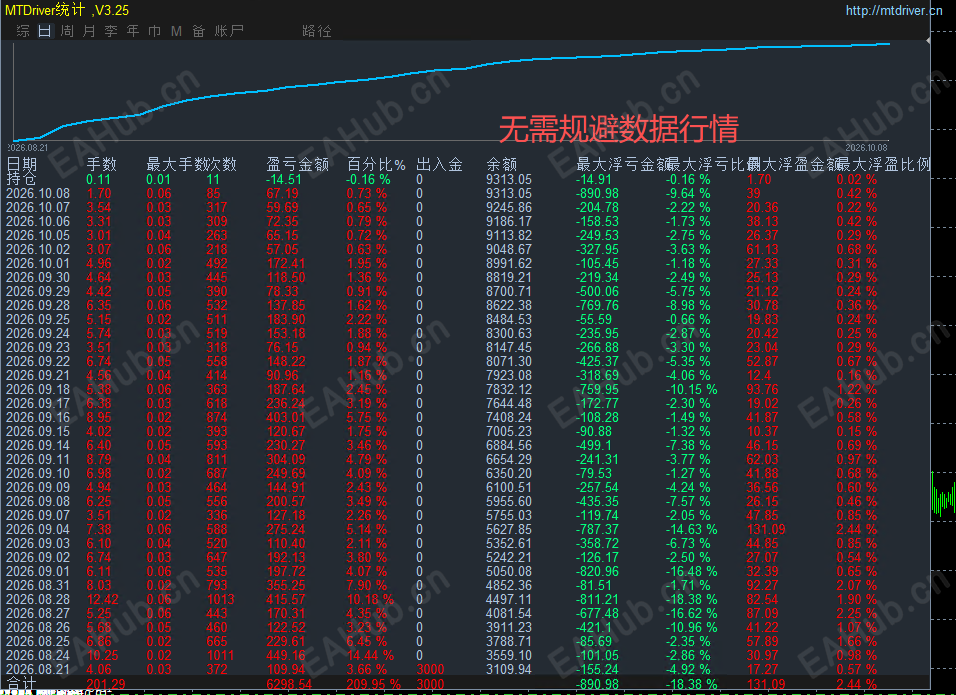Switch to the M tab

176,30
